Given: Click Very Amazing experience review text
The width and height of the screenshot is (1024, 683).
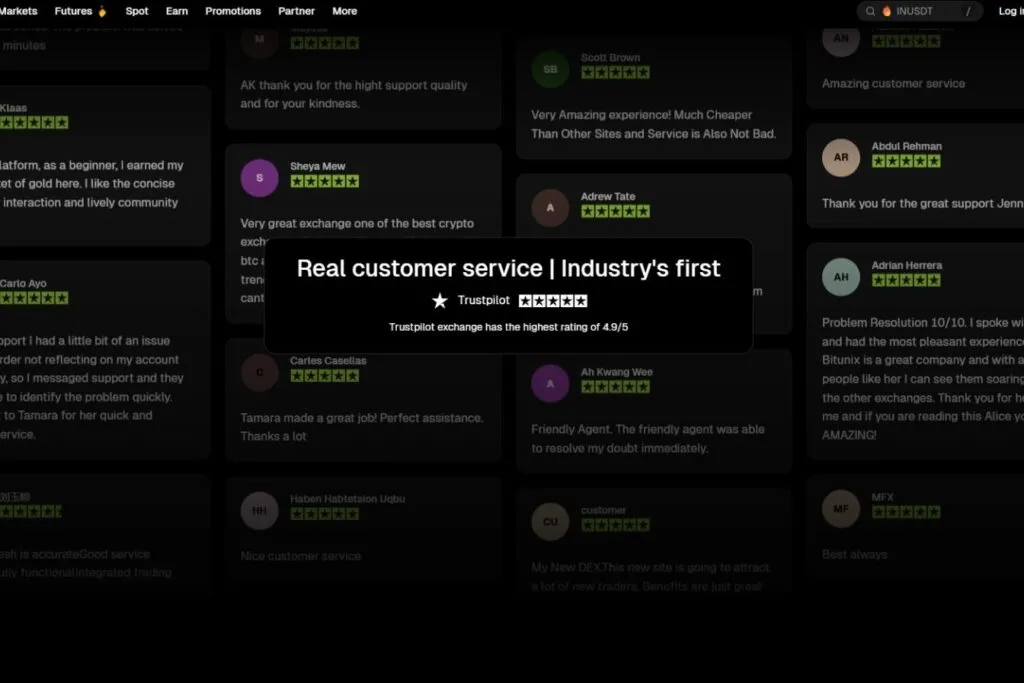Looking at the screenshot, I should (653, 124).
